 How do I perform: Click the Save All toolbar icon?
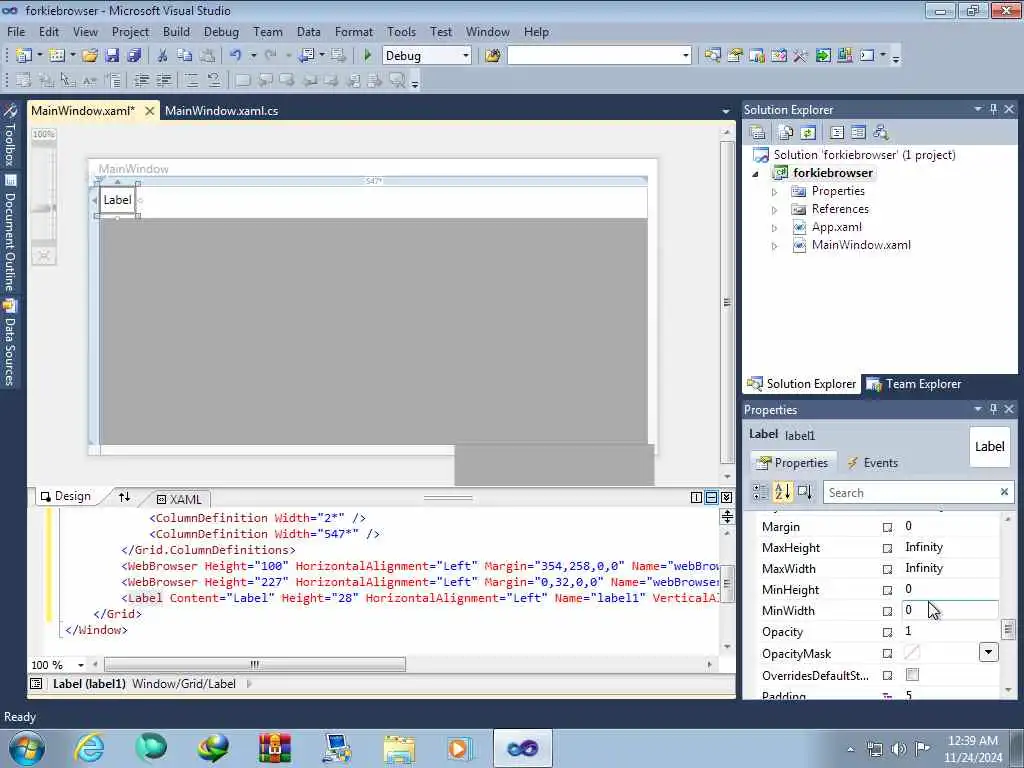click(x=135, y=56)
